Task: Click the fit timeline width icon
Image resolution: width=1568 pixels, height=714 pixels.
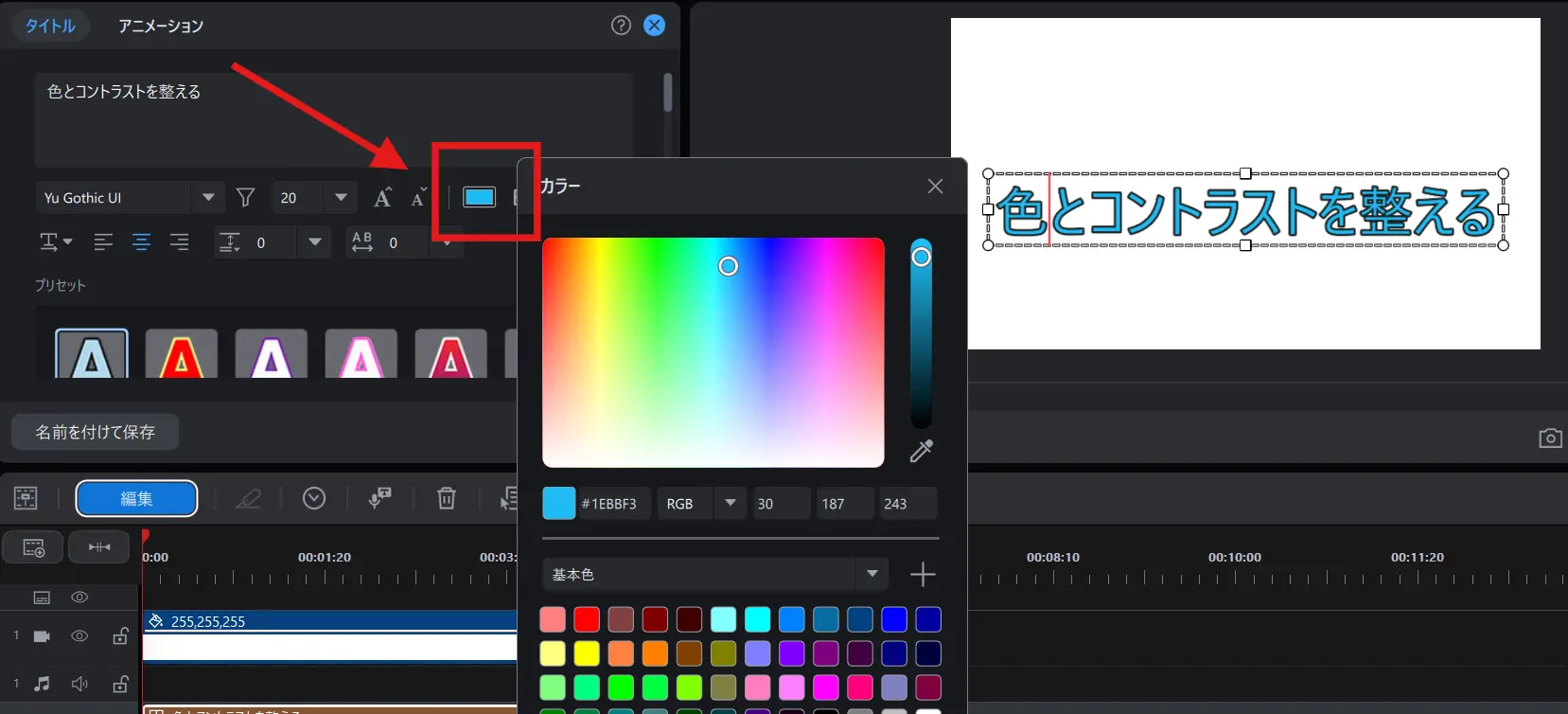Action: pyautogui.click(x=99, y=547)
